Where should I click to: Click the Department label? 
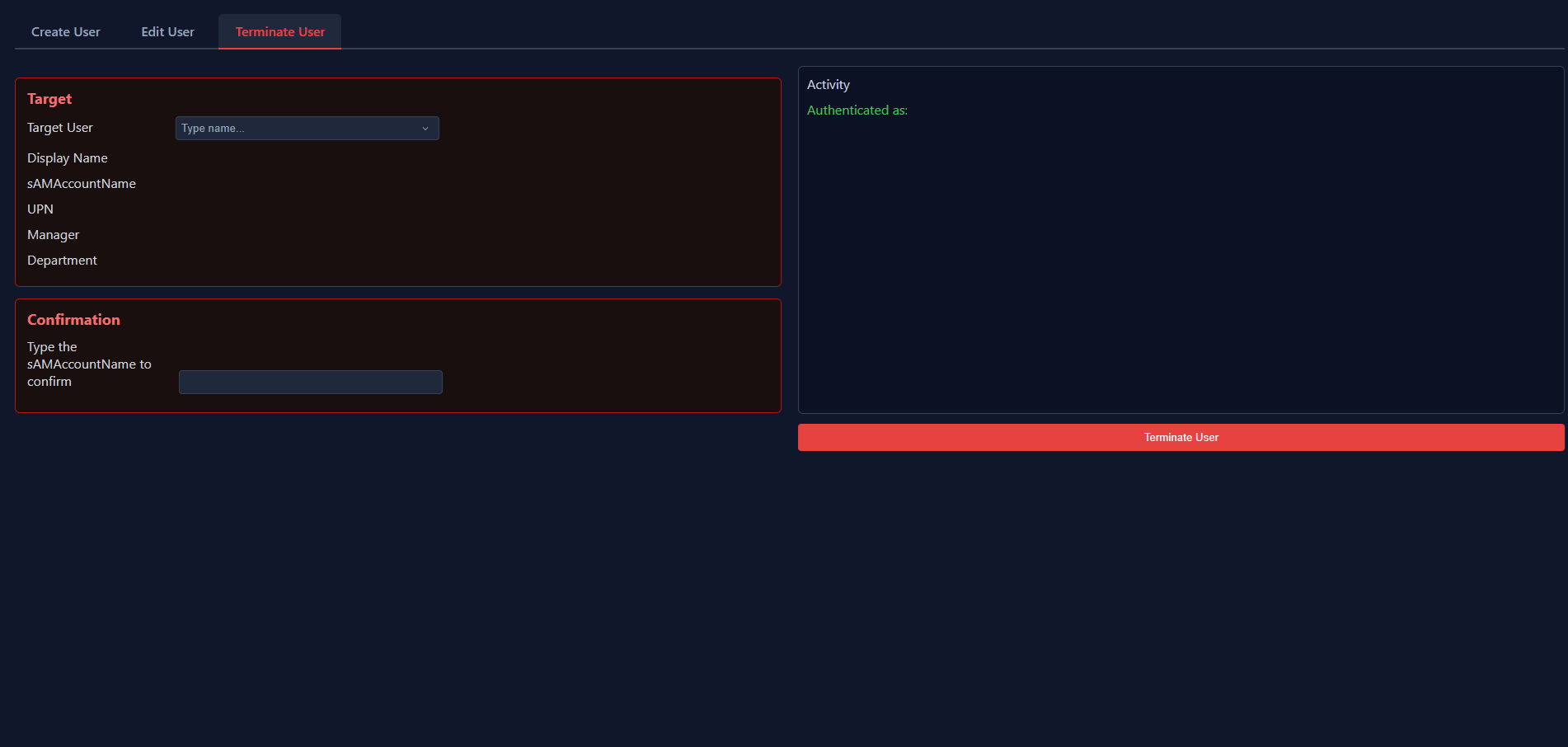click(62, 261)
